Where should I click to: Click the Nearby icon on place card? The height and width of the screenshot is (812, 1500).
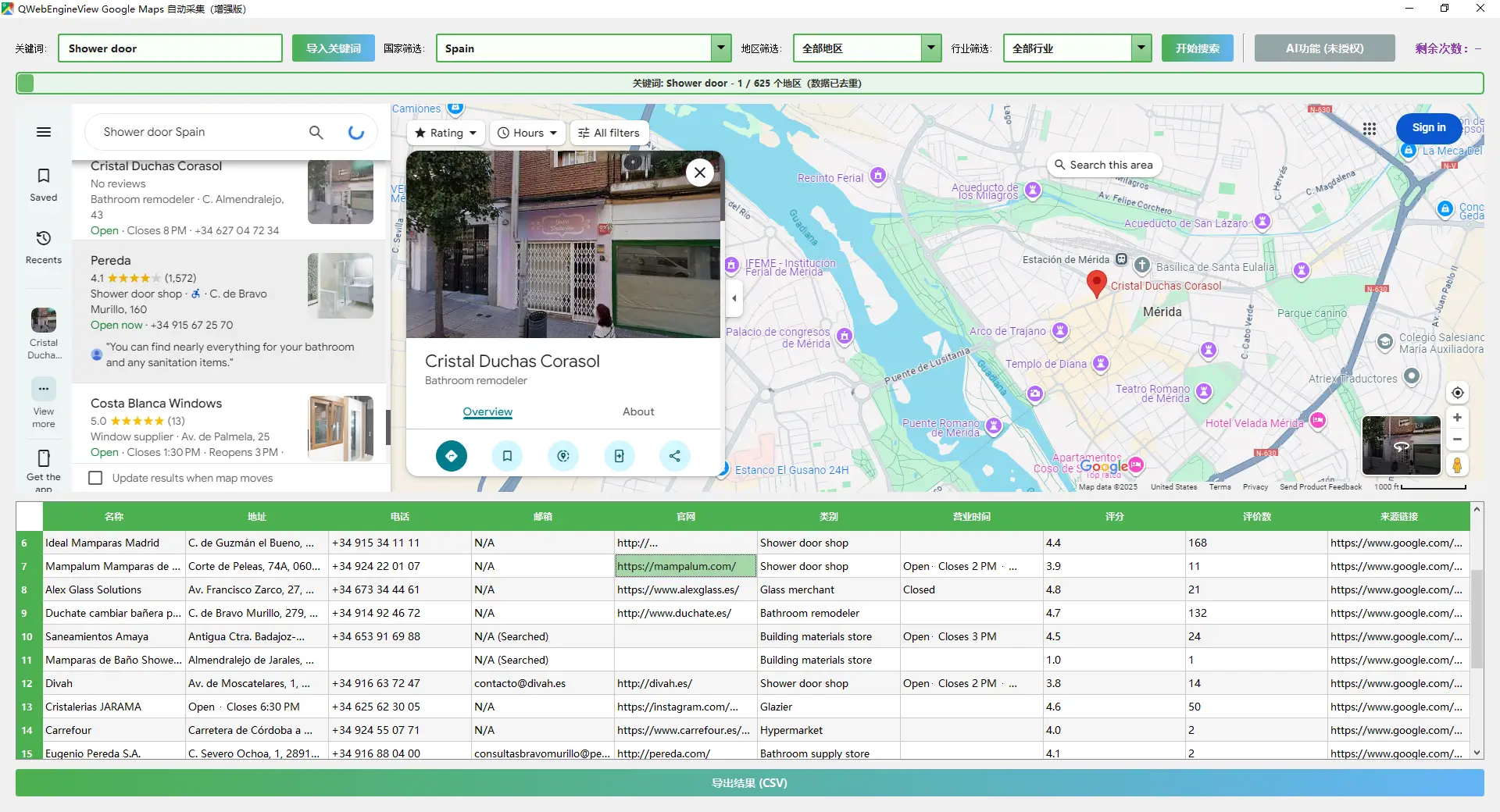click(563, 456)
